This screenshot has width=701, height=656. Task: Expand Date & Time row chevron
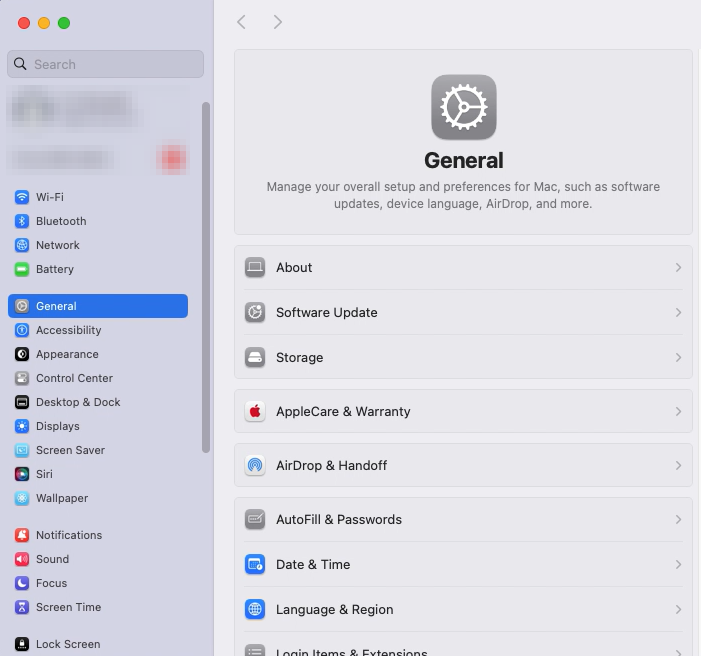pos(678,564)
